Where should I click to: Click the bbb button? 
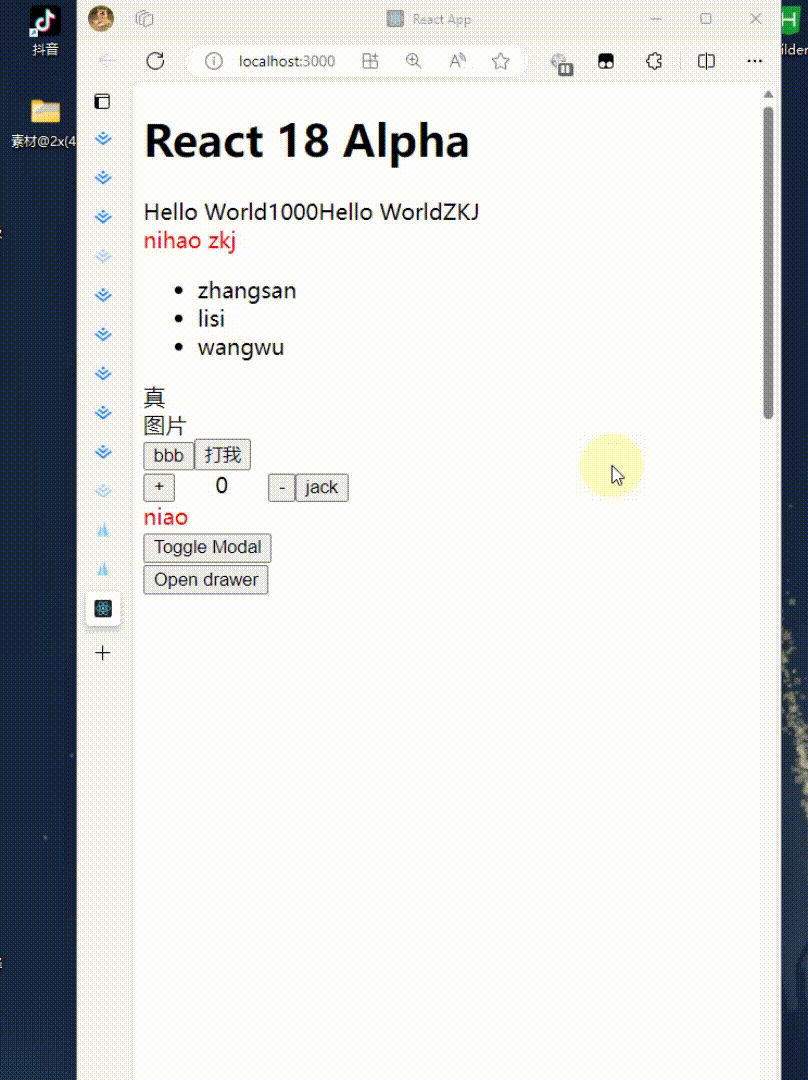168,455
